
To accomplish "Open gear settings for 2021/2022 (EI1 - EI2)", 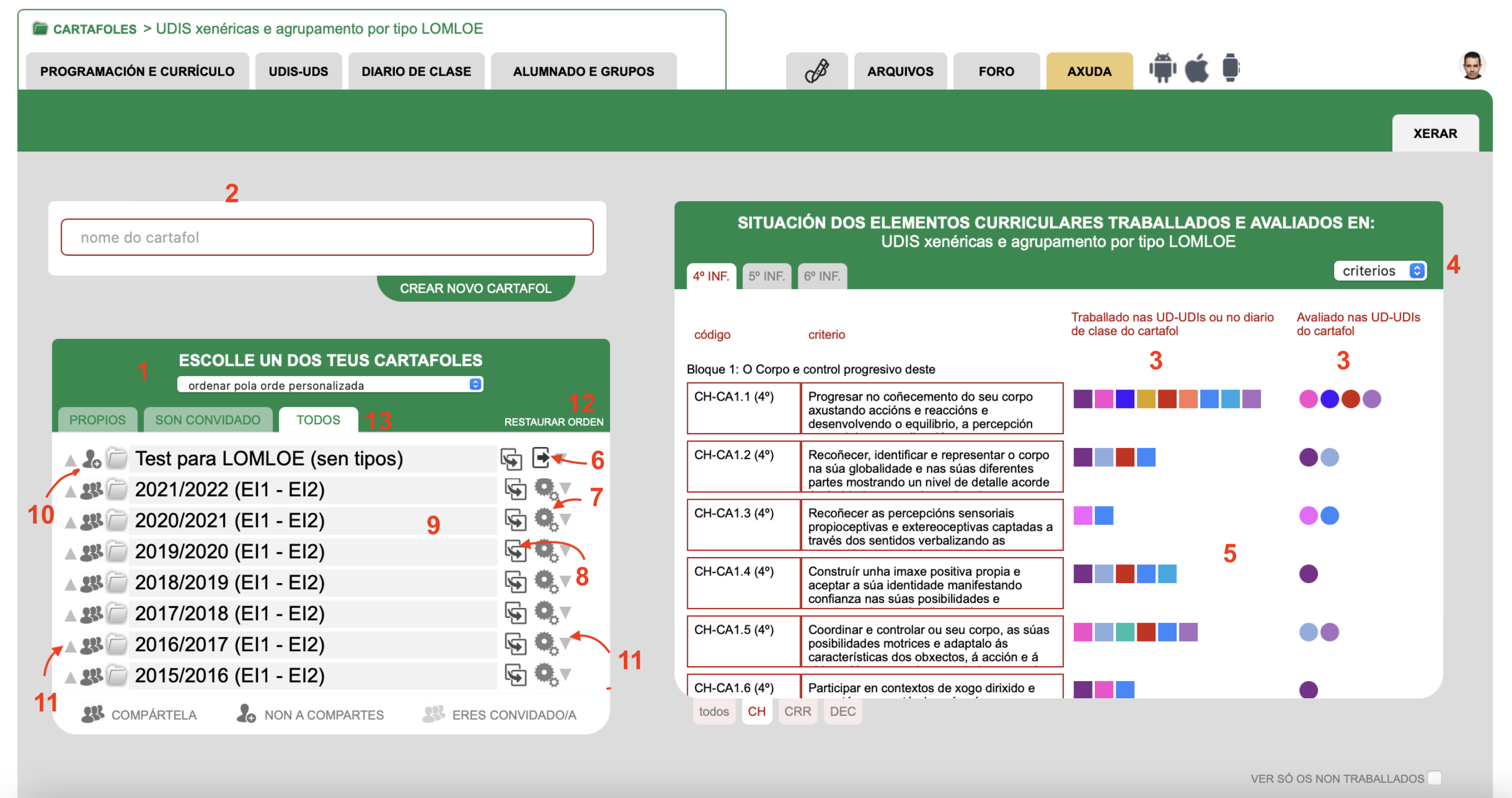I will click(546, 488).
